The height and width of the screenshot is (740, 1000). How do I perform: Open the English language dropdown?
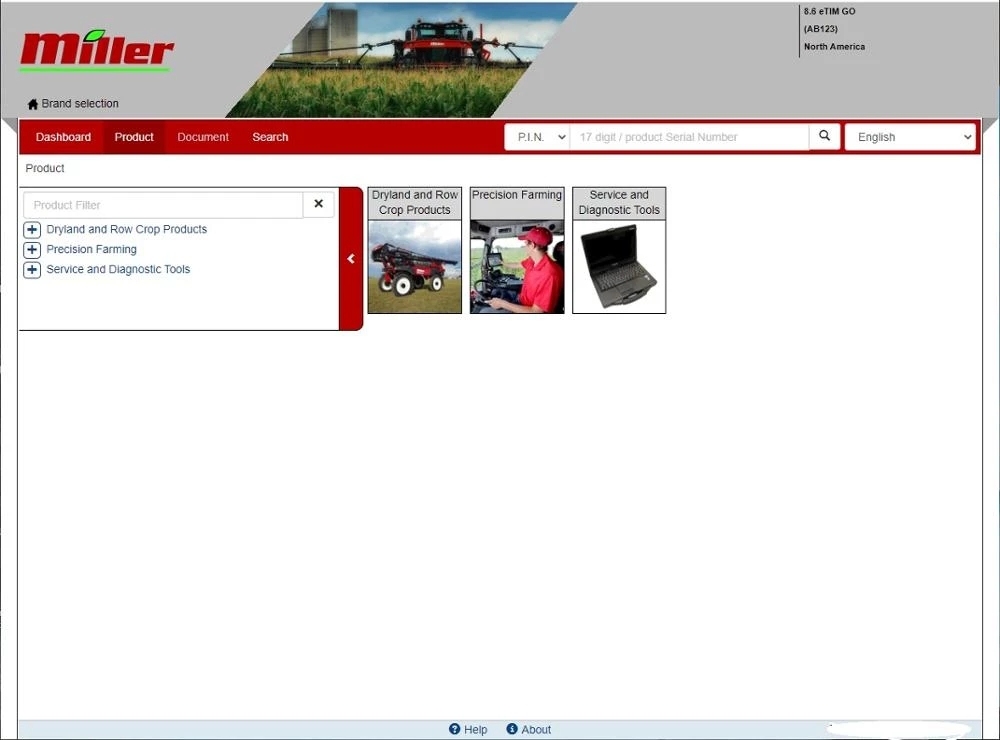909,136
